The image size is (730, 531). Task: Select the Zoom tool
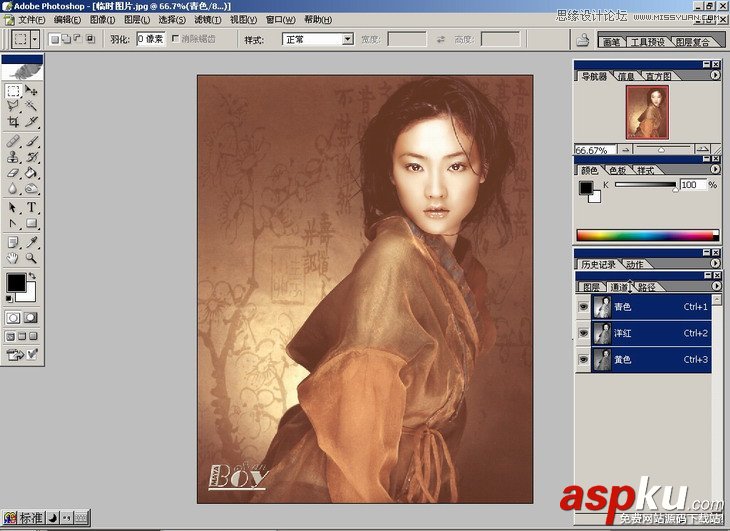pyautogui.click(x=31, y=258)
